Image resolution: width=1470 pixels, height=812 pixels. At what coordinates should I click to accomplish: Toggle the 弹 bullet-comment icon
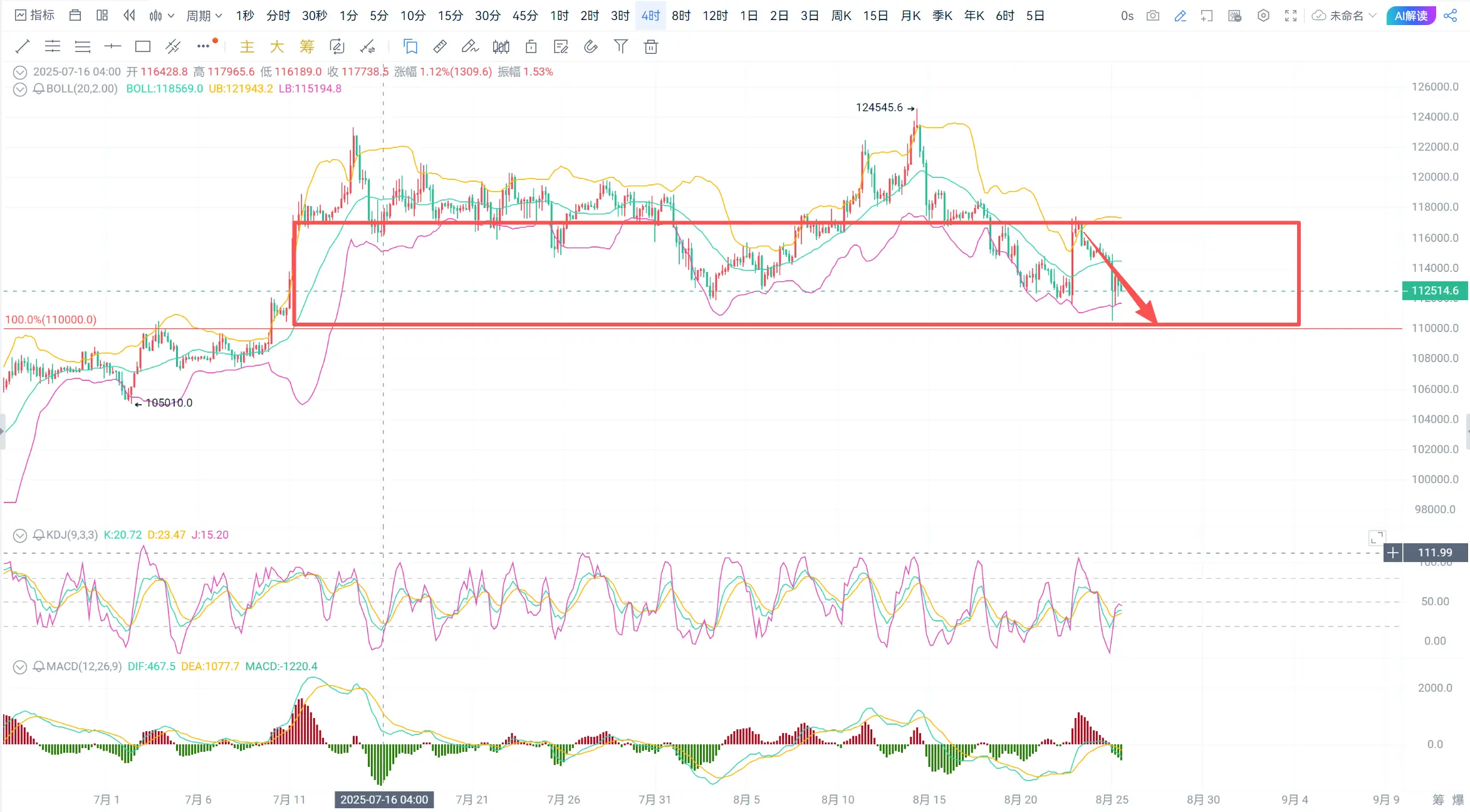(x=1235, y=16)
